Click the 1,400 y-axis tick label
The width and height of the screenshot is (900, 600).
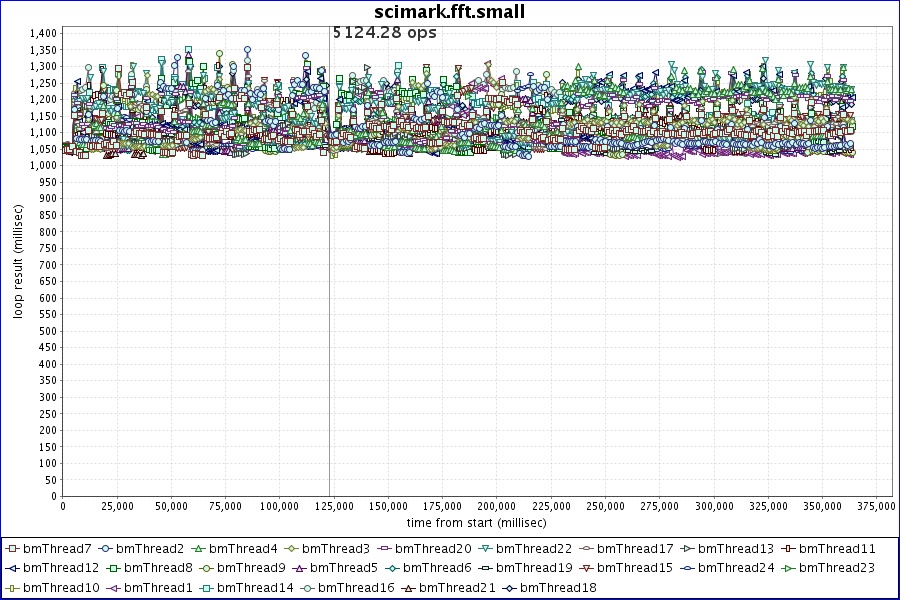coord(43,33)
